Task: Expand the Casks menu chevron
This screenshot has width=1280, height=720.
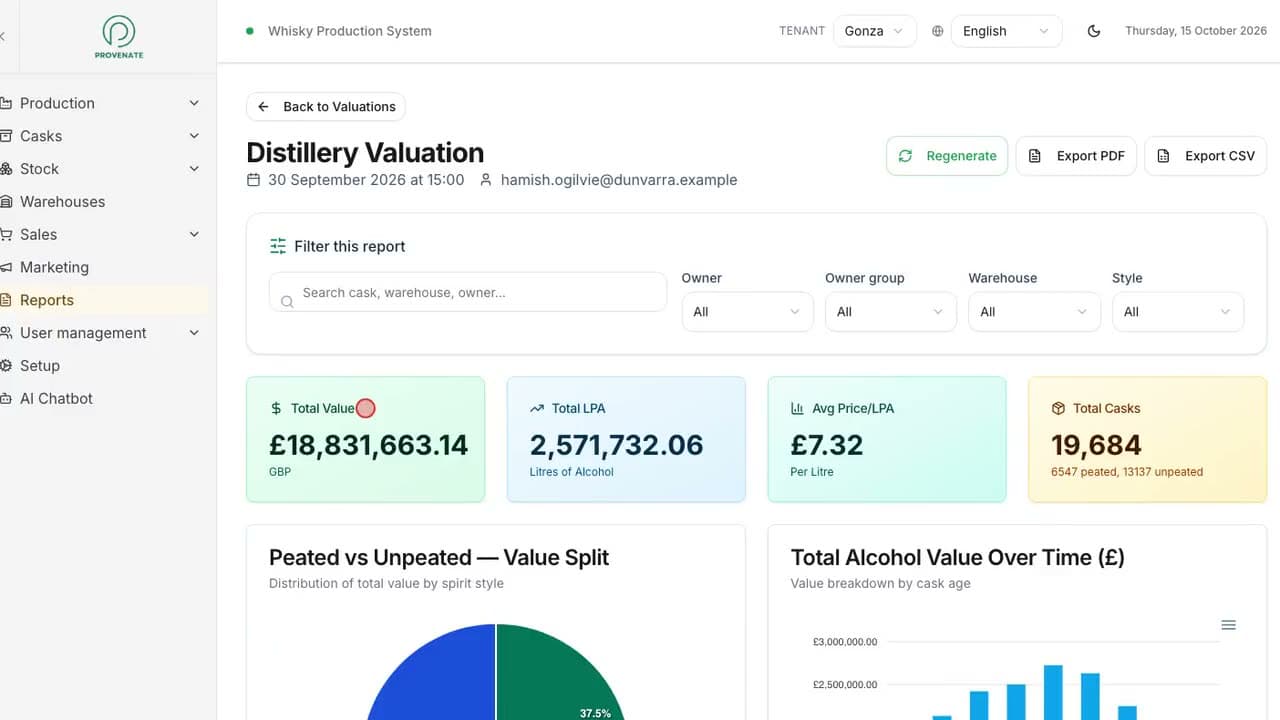Action: pyautogui.click(x=194, y=136)
